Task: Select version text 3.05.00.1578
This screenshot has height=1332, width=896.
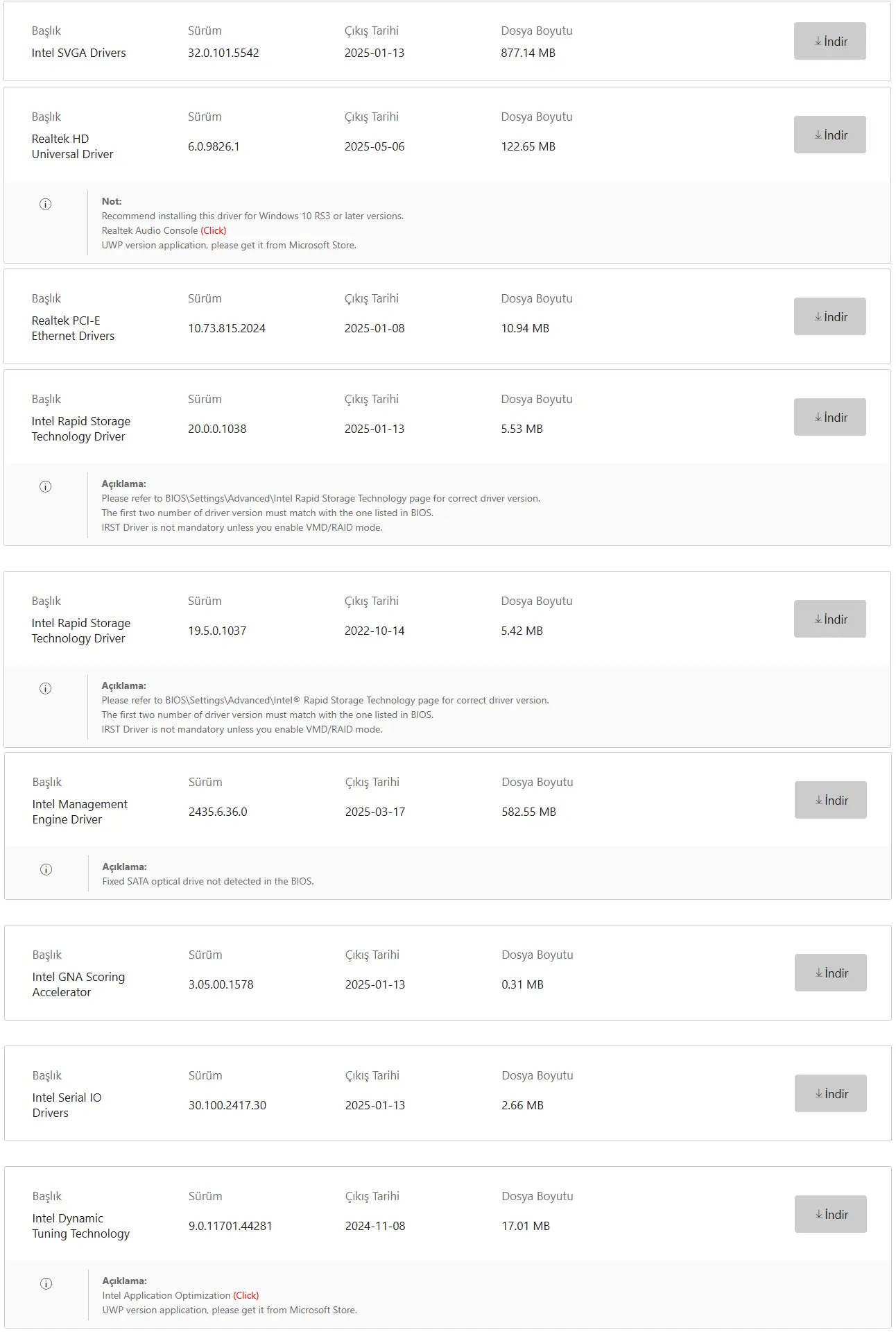Action: (x=221, y=984)
